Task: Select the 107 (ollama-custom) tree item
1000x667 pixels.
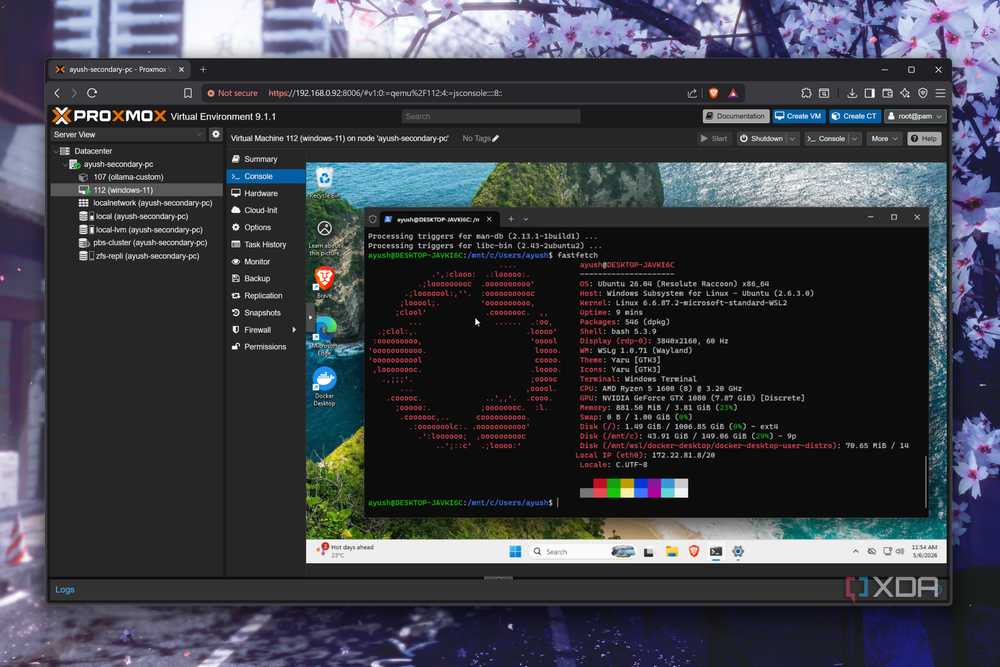Action: (128, 177)
